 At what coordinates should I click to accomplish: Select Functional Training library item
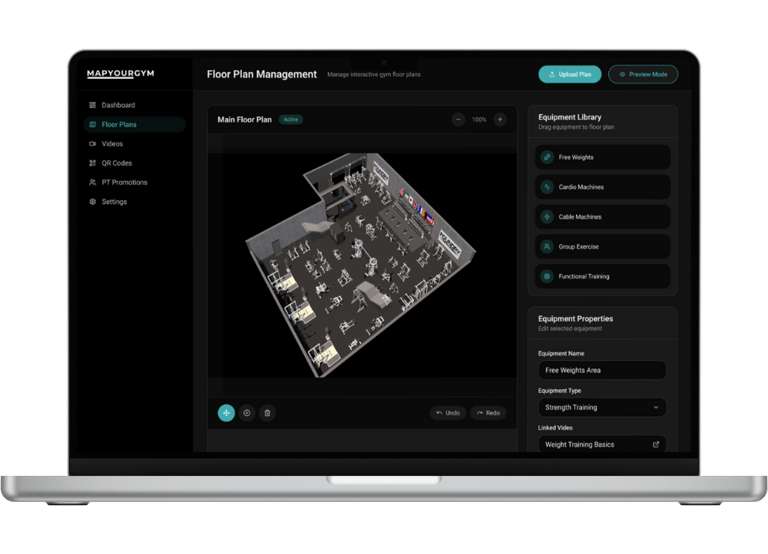pyautogui.click(x=602, y=276)
